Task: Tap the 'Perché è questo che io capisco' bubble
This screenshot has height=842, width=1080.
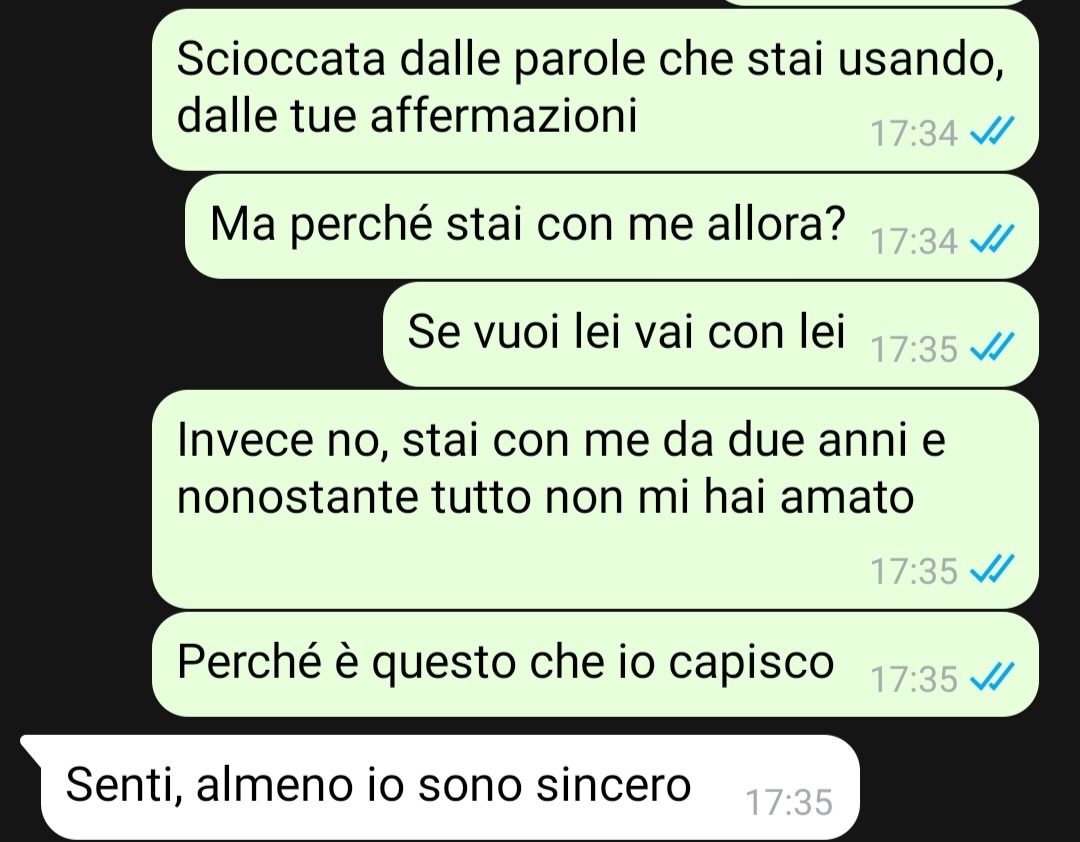Action: [x=594, y=664]
